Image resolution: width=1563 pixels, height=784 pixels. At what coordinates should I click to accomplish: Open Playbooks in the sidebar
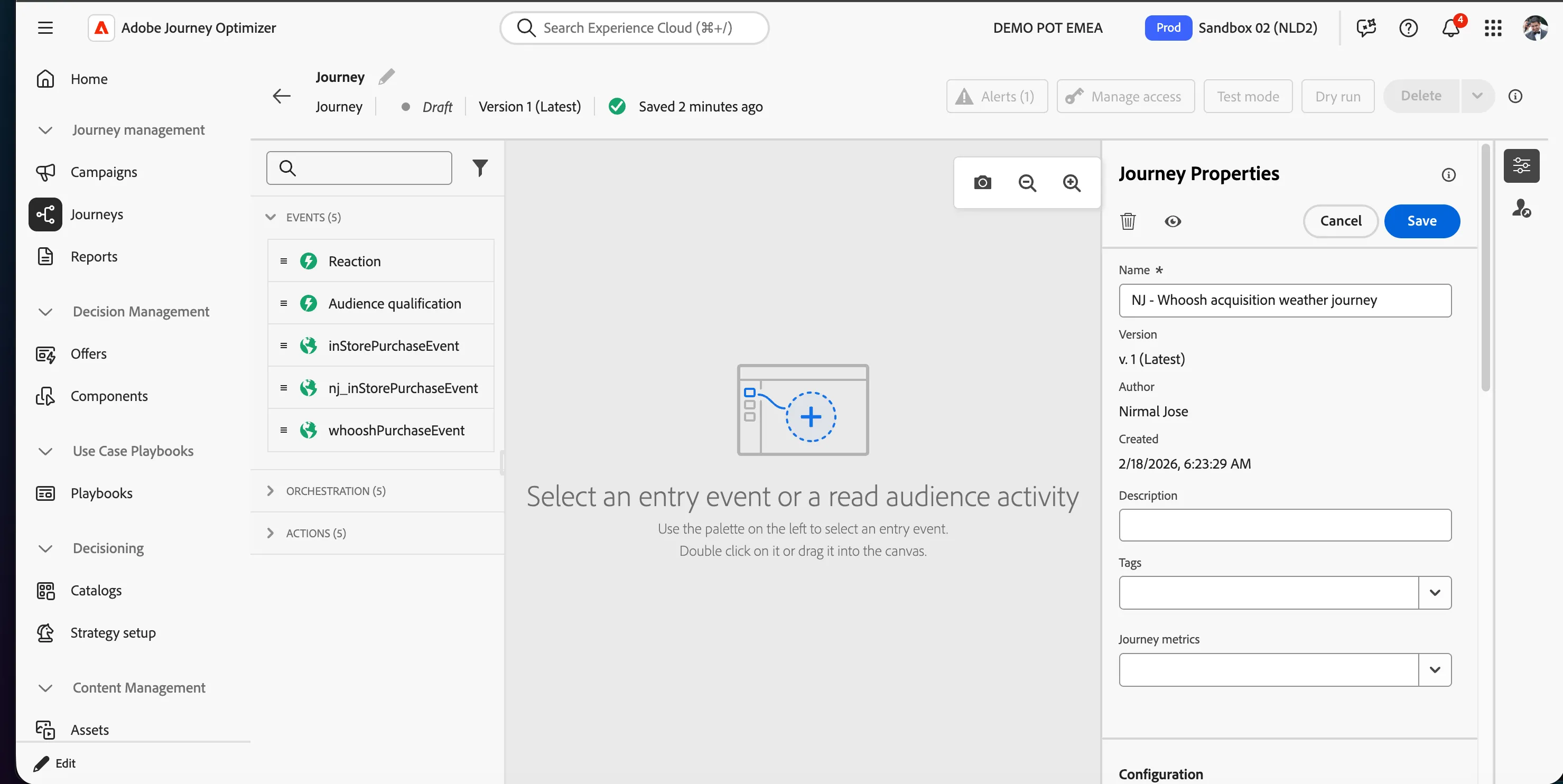[x=101, y=493]
